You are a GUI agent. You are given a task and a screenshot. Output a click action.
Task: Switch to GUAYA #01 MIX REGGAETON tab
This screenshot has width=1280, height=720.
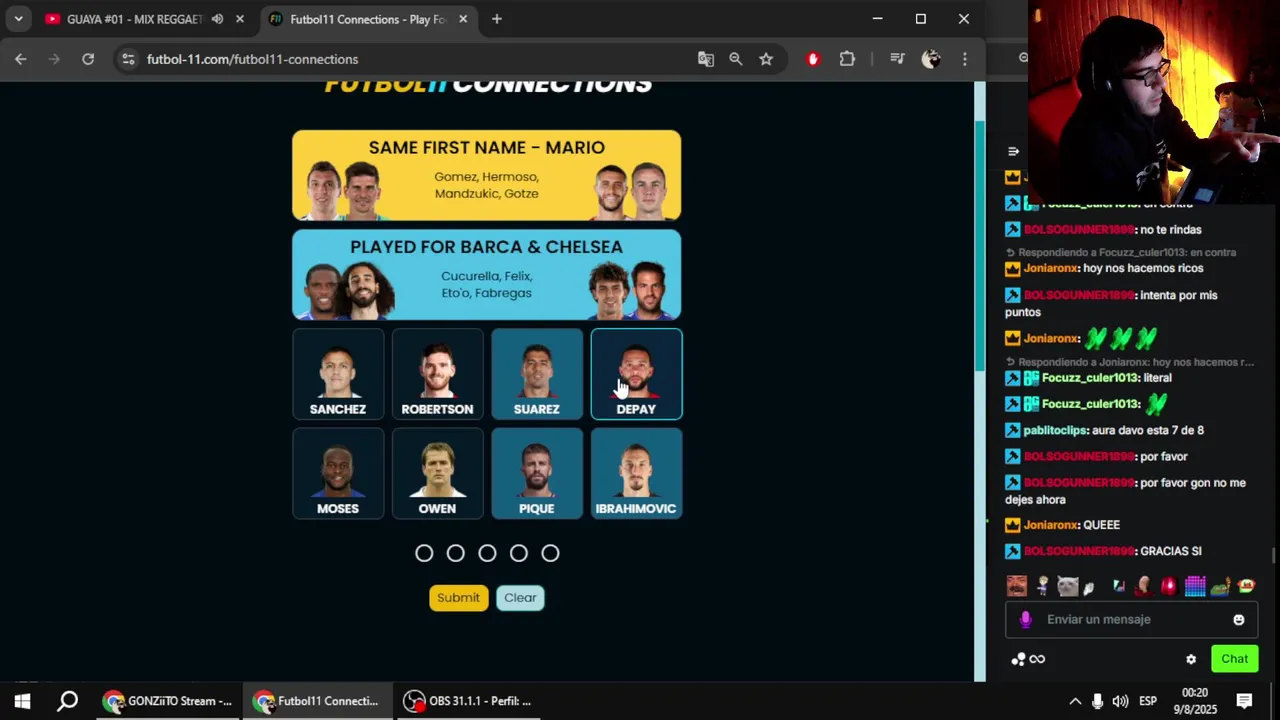[143, 19]
